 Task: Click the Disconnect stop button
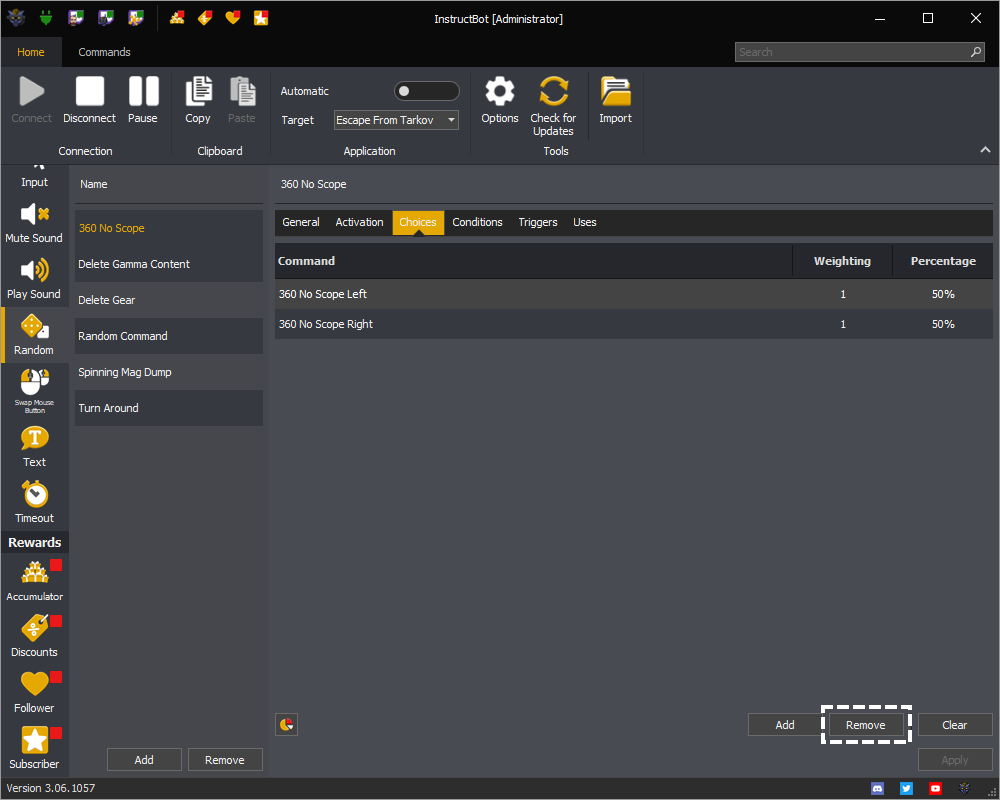pos(89,100)
